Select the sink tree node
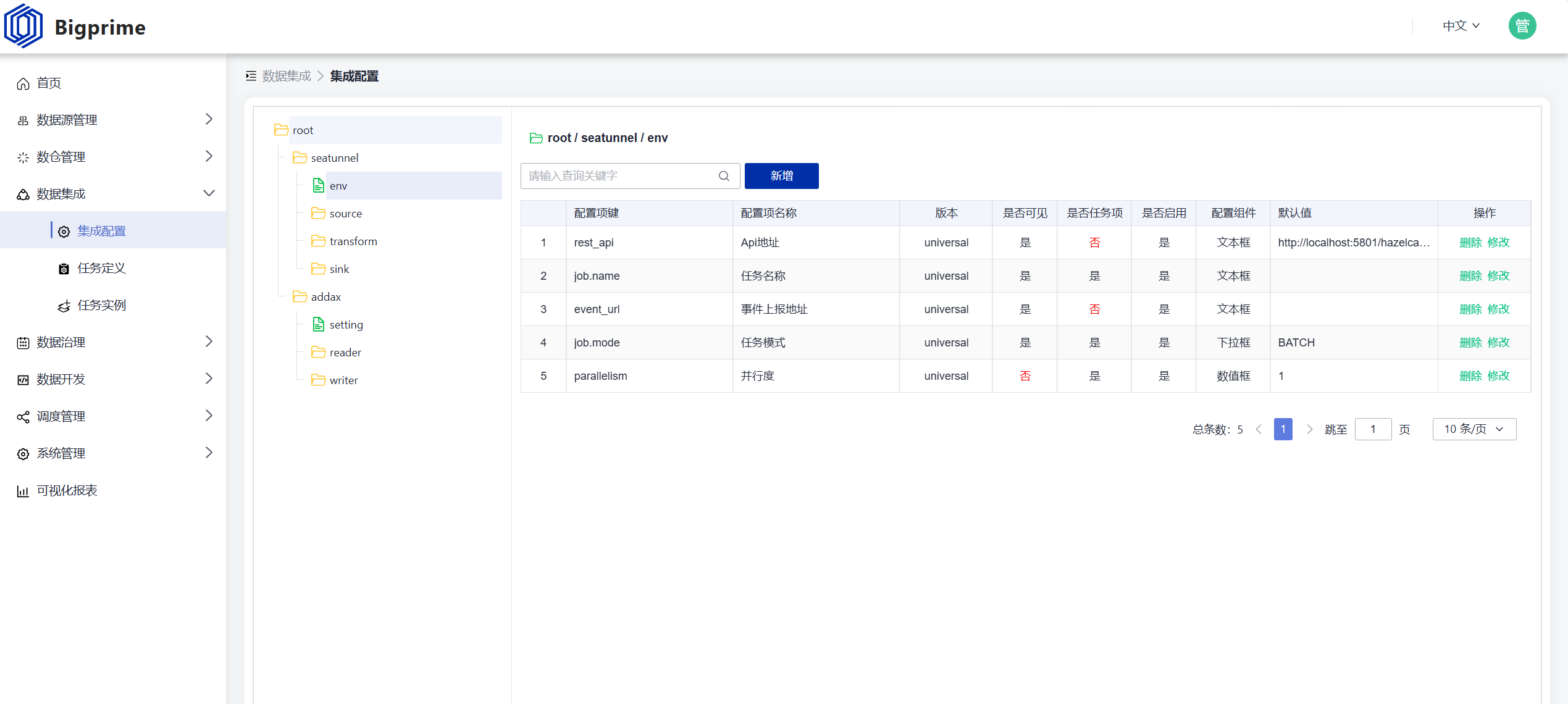Image resolution: width=1568 pixels, height=704 pixels. pos(338,269)
